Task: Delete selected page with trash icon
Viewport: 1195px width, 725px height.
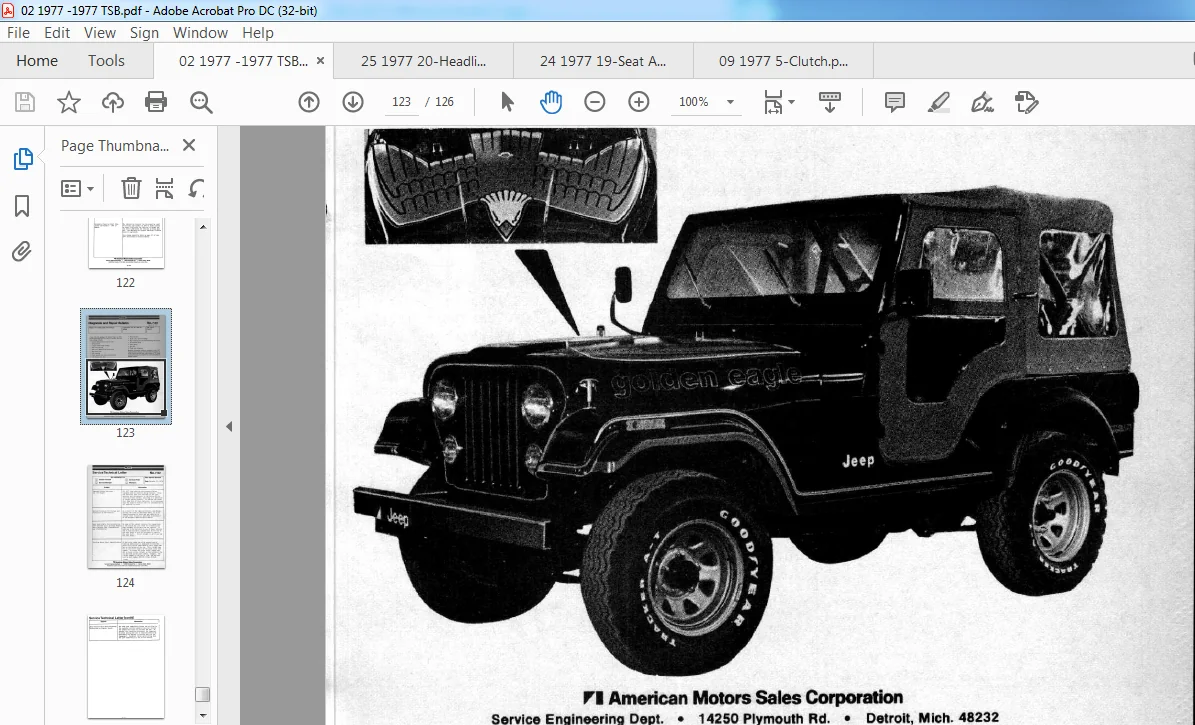Action: click(x=131, y=188)
